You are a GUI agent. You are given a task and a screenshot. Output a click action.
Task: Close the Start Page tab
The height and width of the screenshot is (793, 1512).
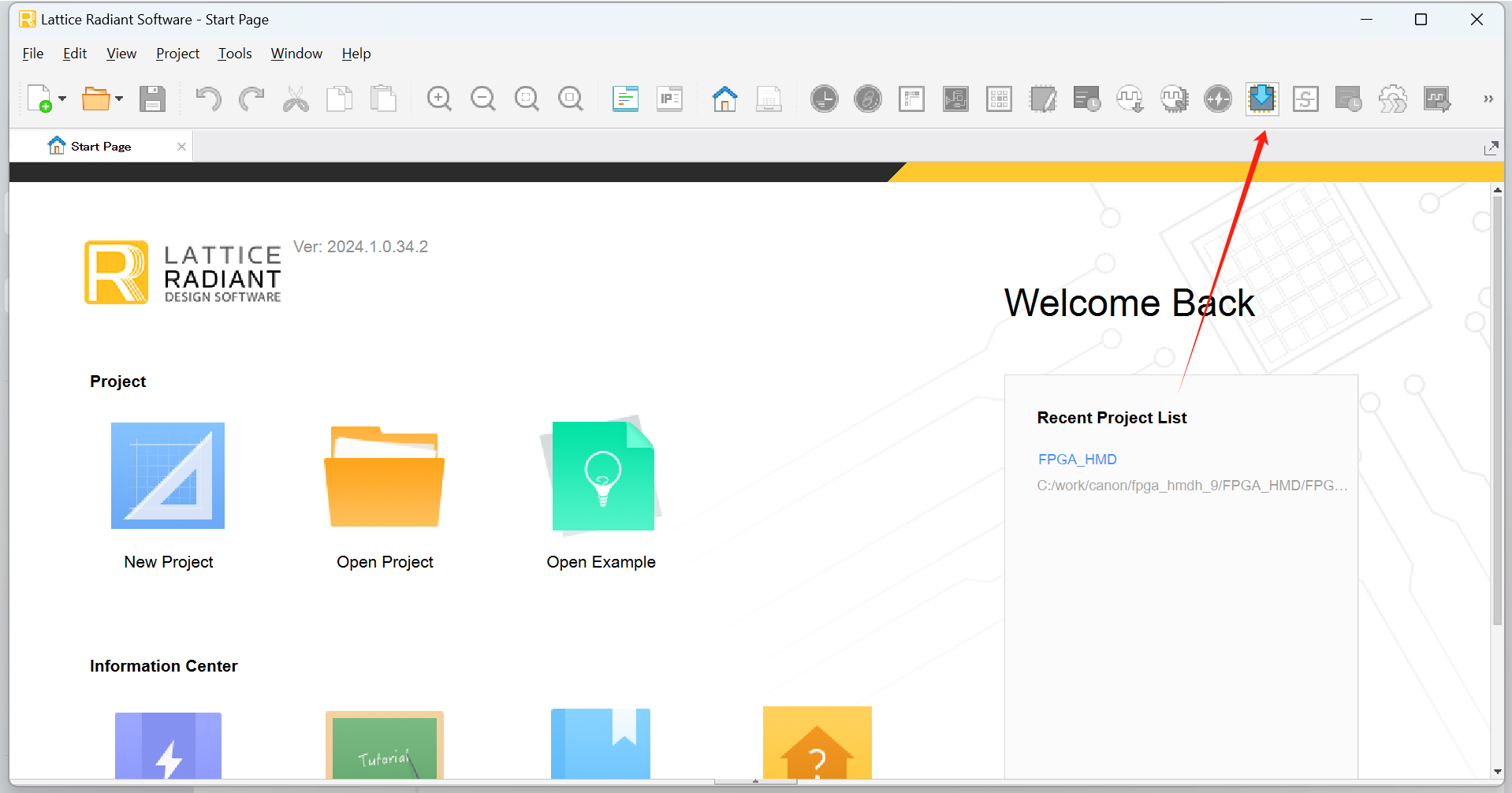(x=181, y=147)
